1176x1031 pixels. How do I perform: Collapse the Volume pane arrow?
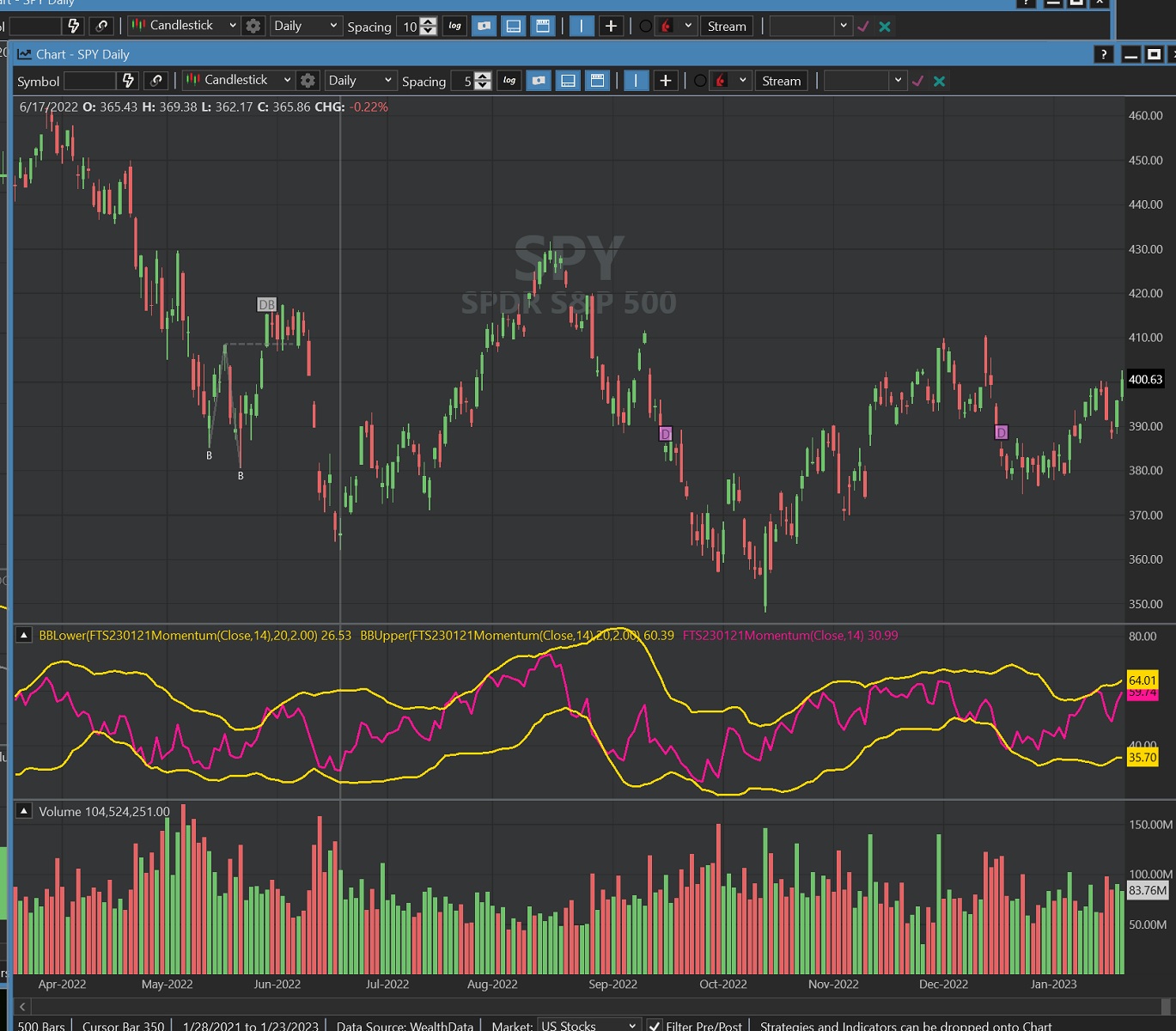pyautogui.click(x=24, y=811)
